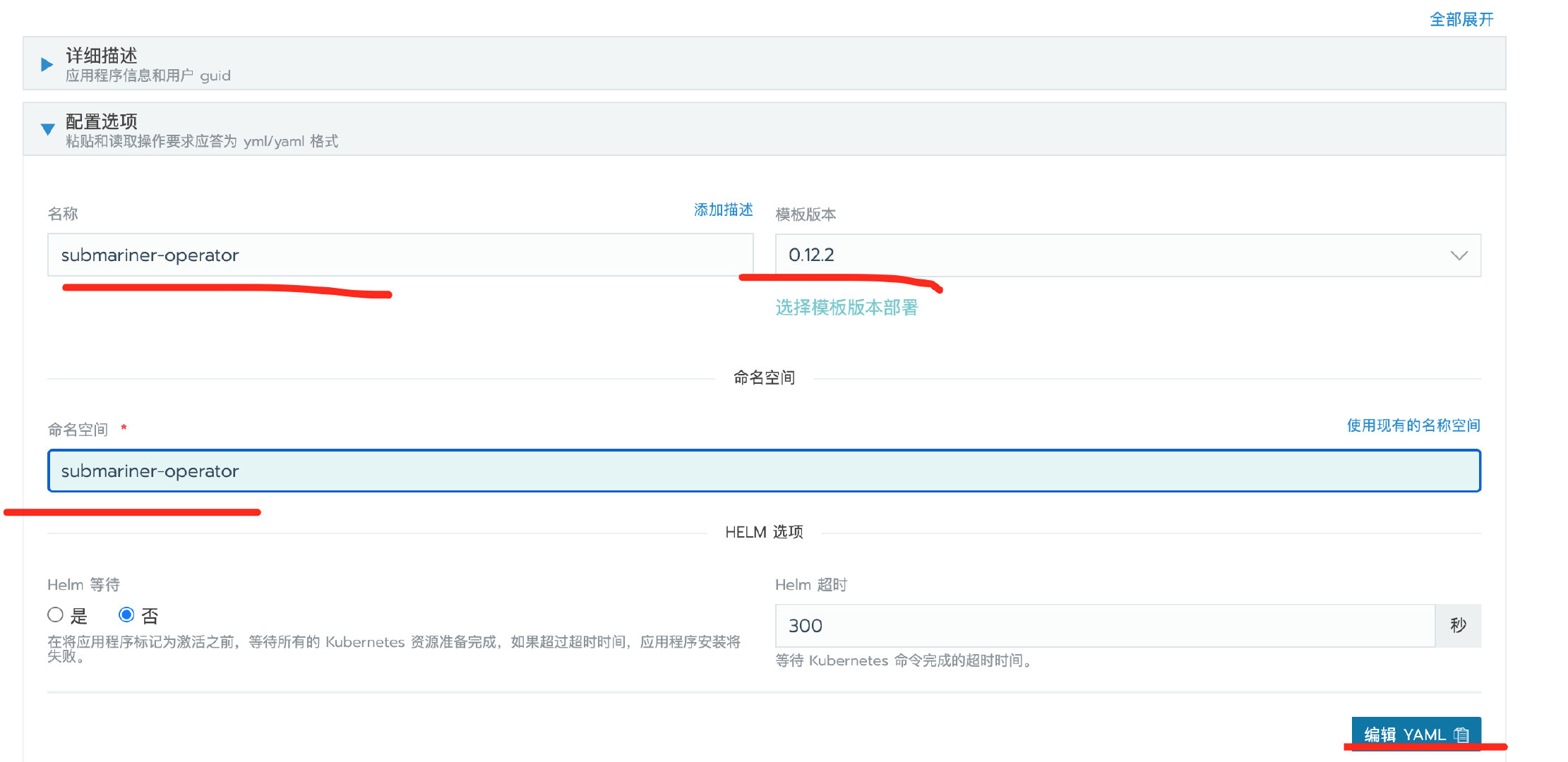Click the 秒 unit label beside timeout

(x=1459, y=626)
